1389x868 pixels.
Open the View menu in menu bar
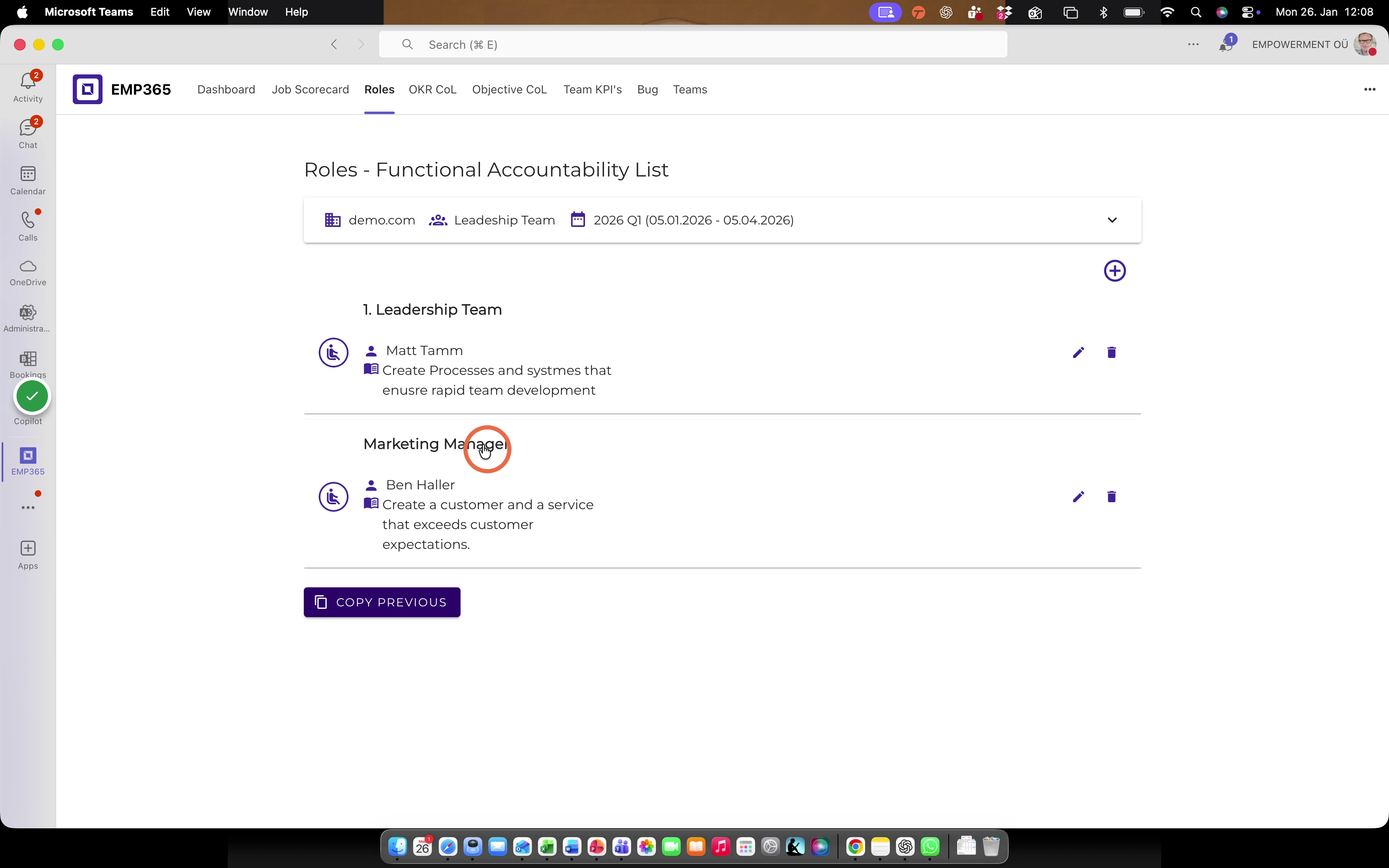(198, 12)
